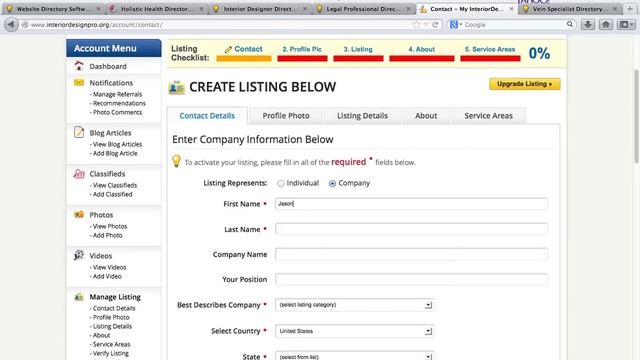Screen dimensions: 640x360
Task: Go to browser home page icon
Action: (x=606, y=24)
